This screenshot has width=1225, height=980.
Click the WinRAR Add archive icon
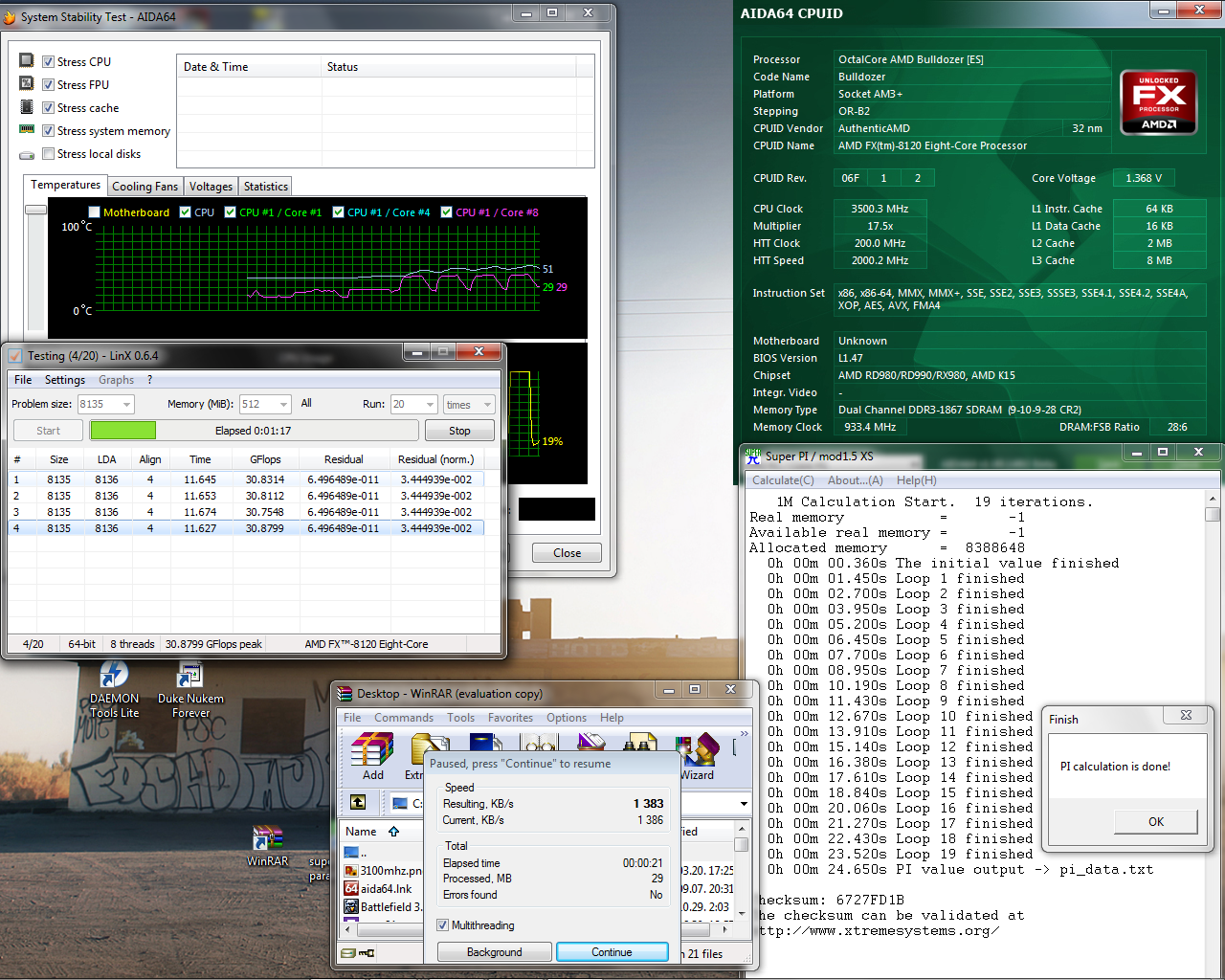[x=372, y=750]
